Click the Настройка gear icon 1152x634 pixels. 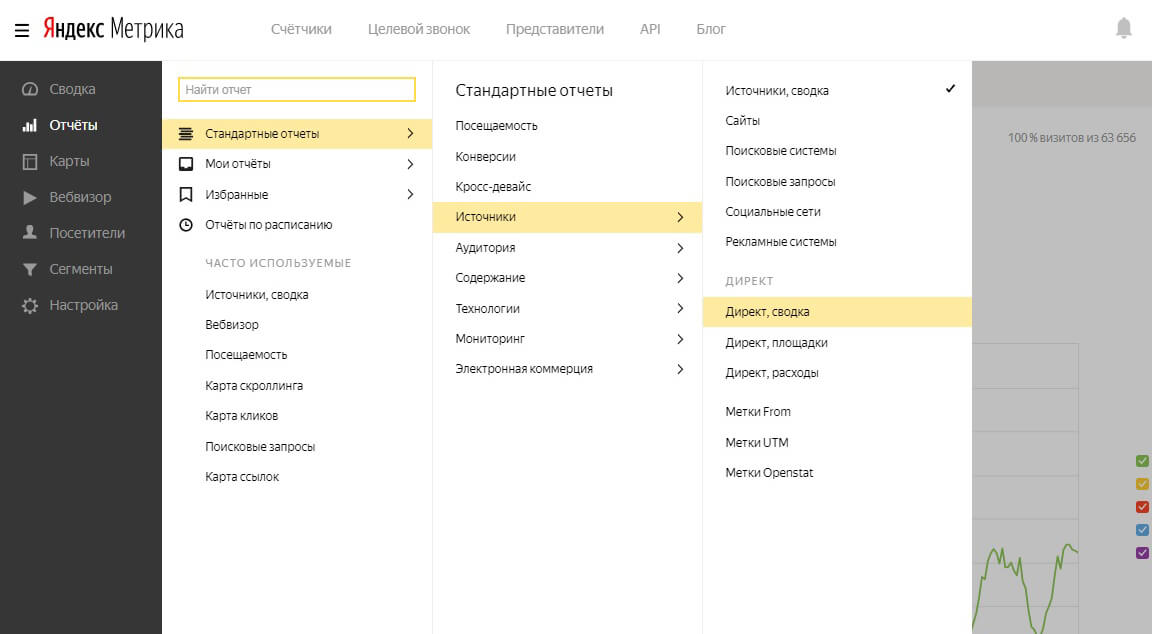tap(30, 305)
